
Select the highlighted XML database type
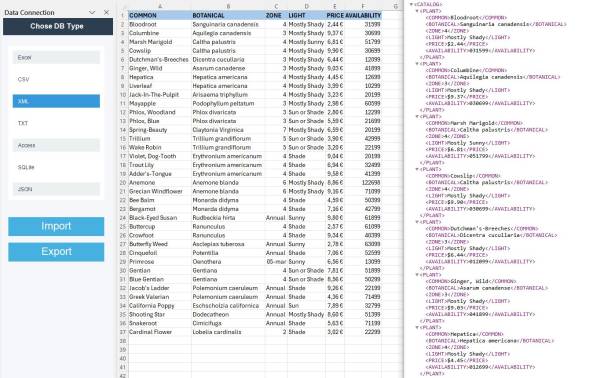56,101
